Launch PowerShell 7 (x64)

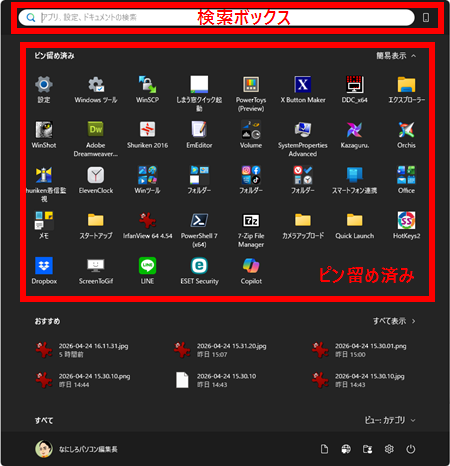199,230
